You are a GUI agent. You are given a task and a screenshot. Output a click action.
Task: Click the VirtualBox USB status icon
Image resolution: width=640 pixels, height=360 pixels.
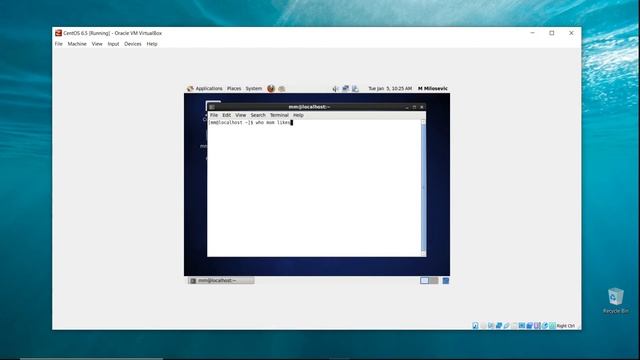point(507,326)
